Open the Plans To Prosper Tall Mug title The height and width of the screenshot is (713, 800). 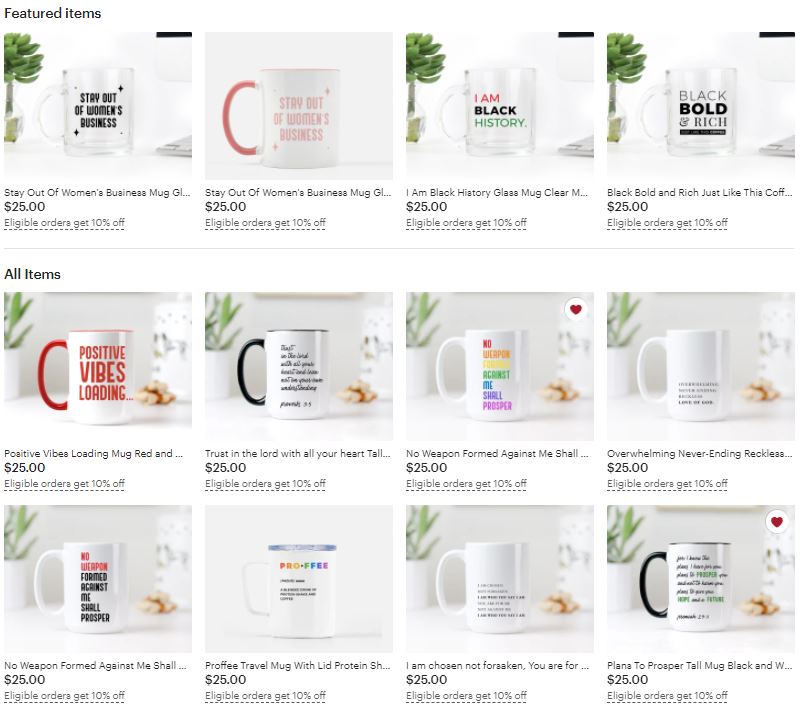699,666
